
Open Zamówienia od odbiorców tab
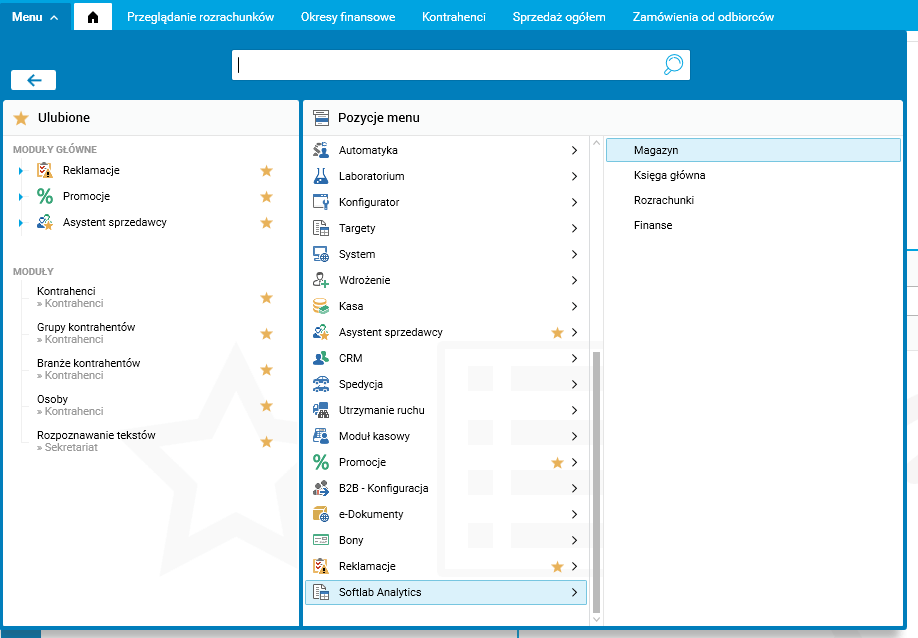click(703, 17)
